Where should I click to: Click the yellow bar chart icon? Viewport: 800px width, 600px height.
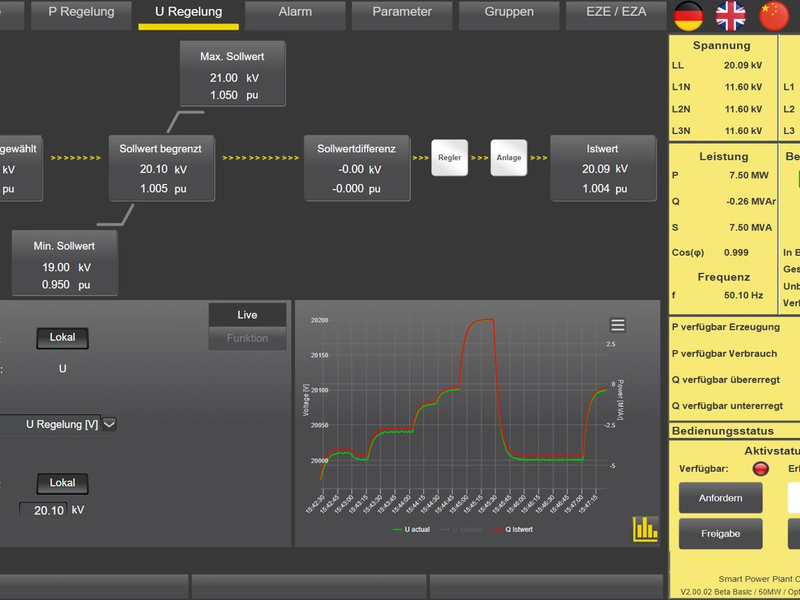point(645,529)
